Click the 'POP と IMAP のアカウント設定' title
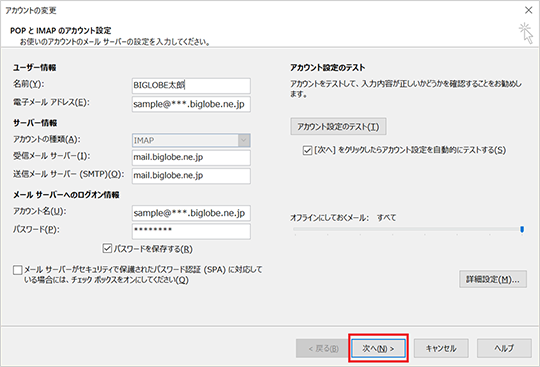540x367 pixels. tap(61, 31)
